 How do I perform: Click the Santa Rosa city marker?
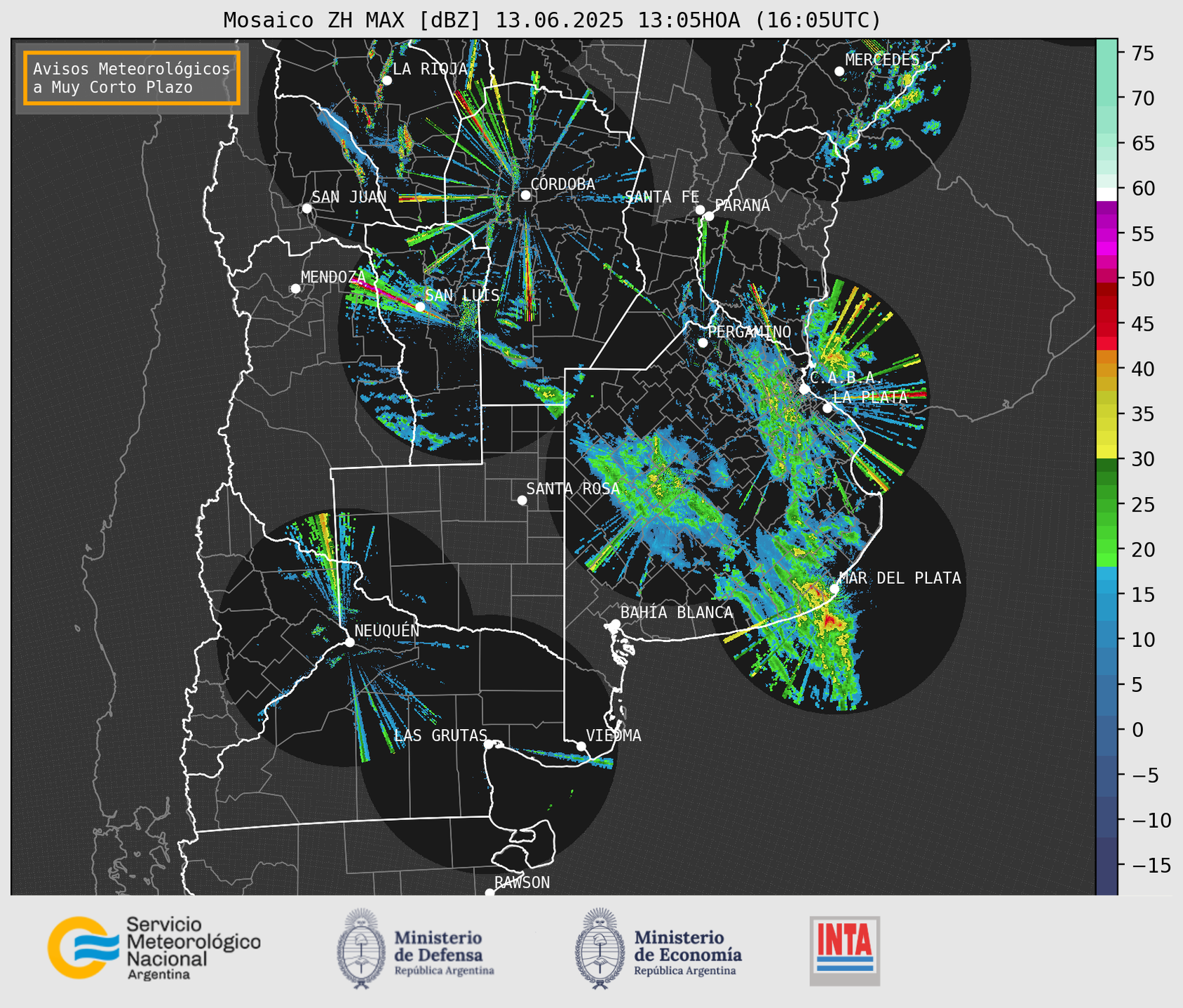pos(522,500)
